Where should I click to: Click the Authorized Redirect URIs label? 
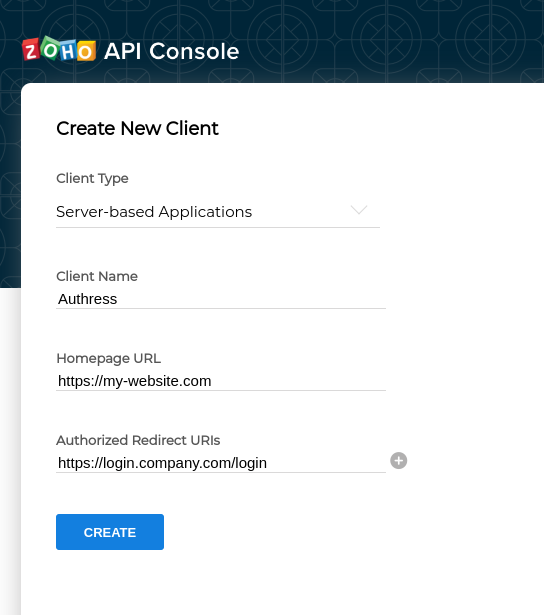(138, 440)
